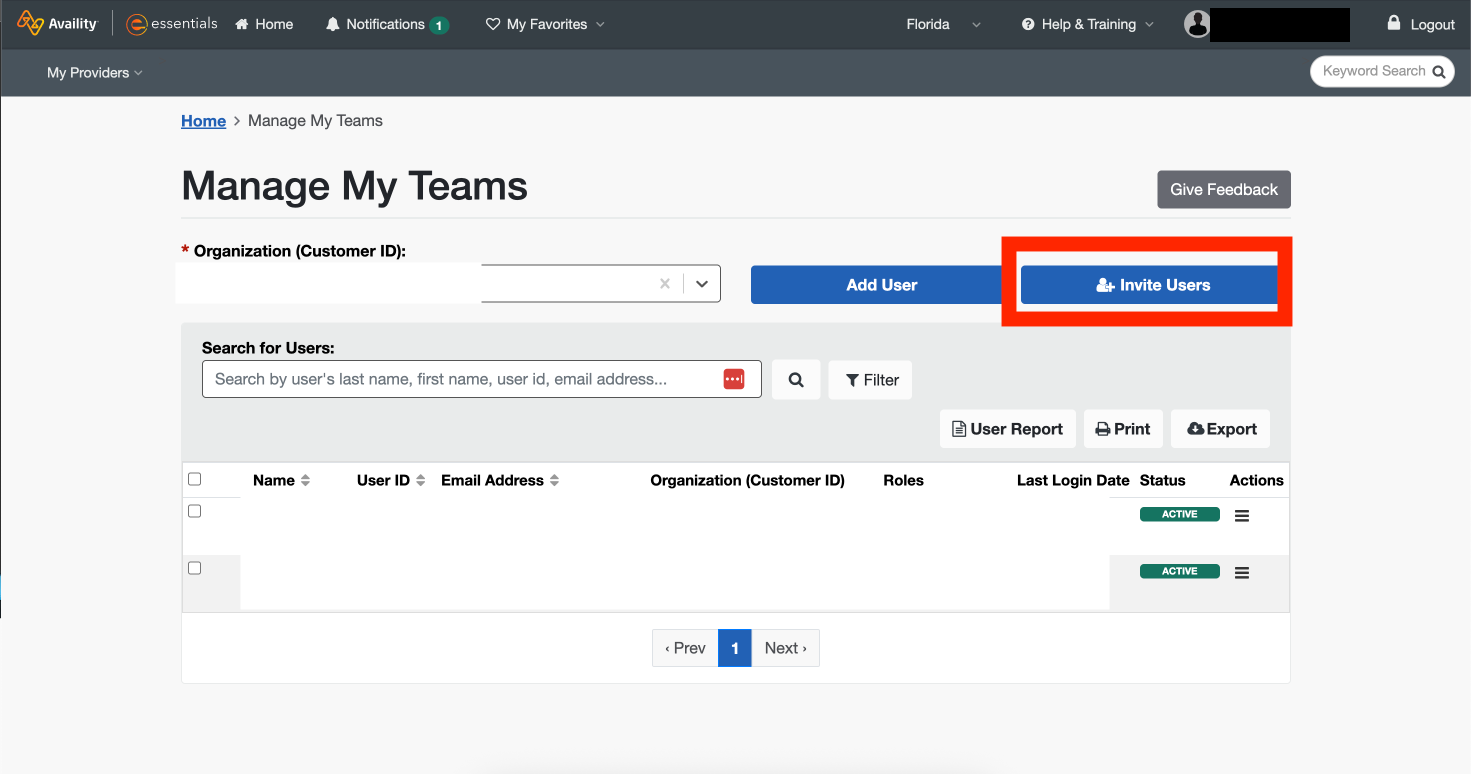Screen dimensions: 1471x774
Task: Click the User Report button
Action: [x=1008, y=429]
